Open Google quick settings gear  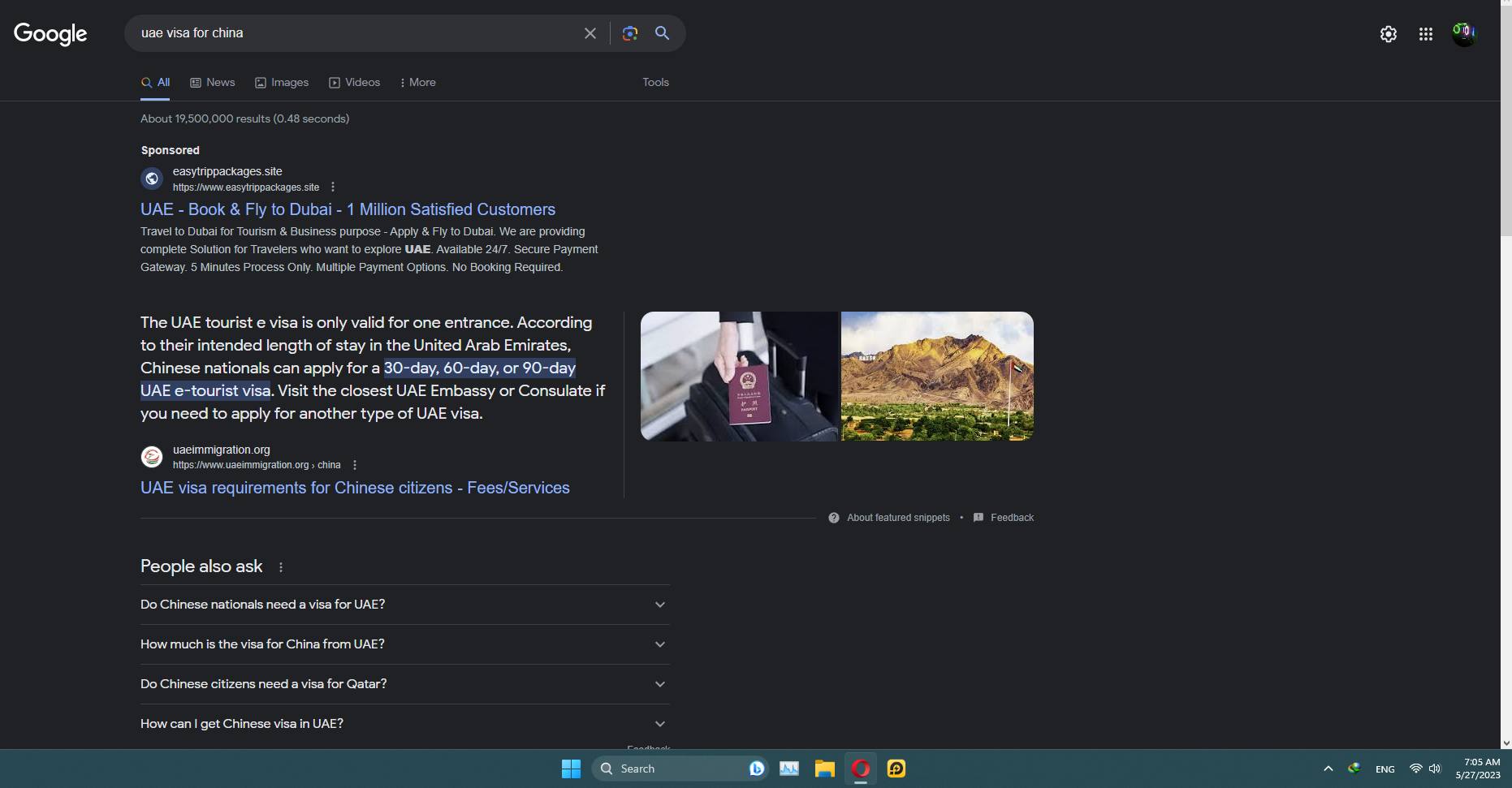click(1388, 34)
